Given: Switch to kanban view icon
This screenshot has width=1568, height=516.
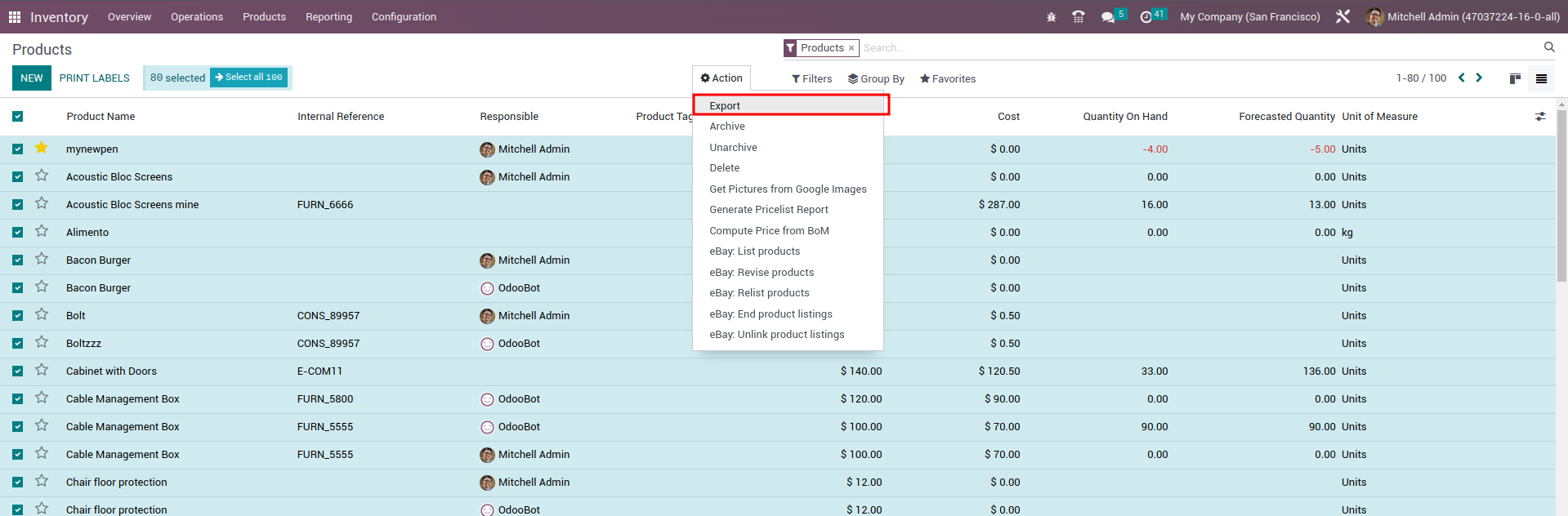Looking at the screenshot, I should (x=1515, y=78).
